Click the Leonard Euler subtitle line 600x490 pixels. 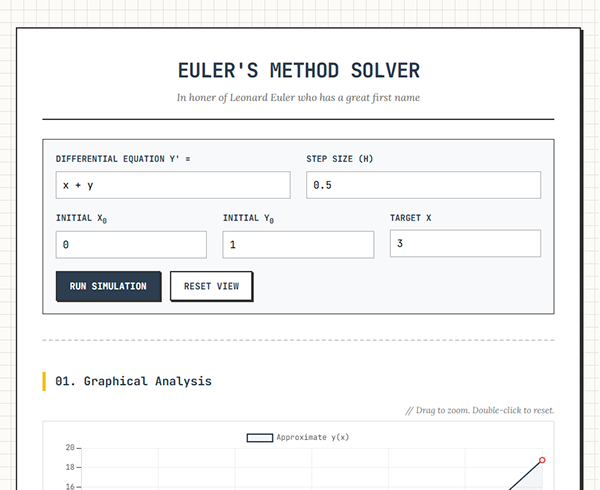point(298,98)
